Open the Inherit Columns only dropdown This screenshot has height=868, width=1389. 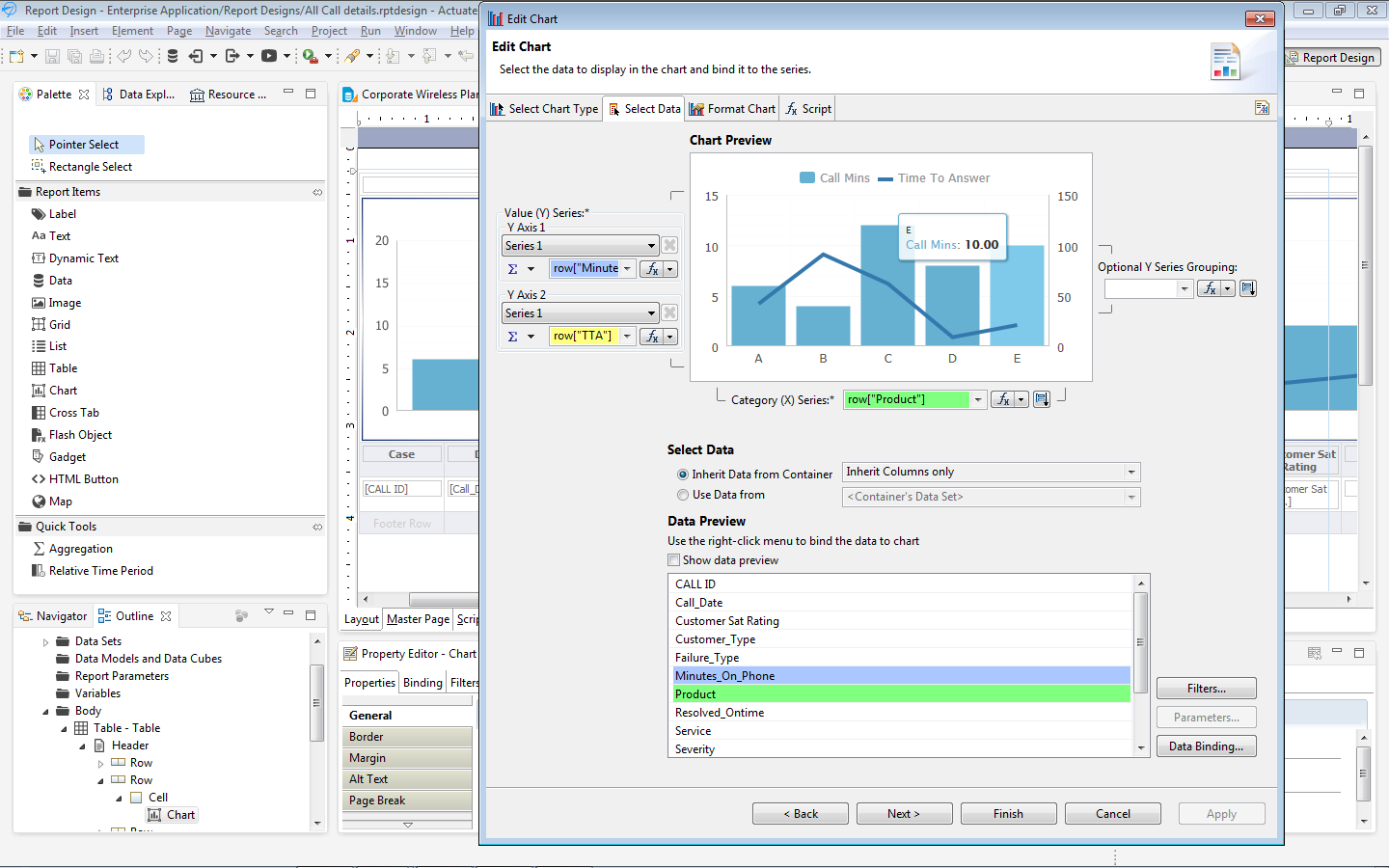[x=1130, y=472]
